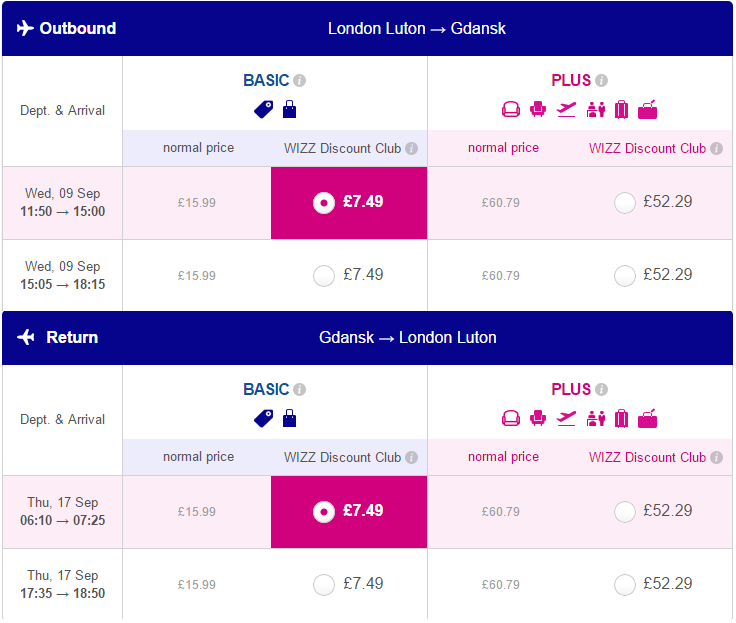Click the return PLUS check-in desk icon
The width and height of the screenshot is (736, 623).
(x=596, y=418)
